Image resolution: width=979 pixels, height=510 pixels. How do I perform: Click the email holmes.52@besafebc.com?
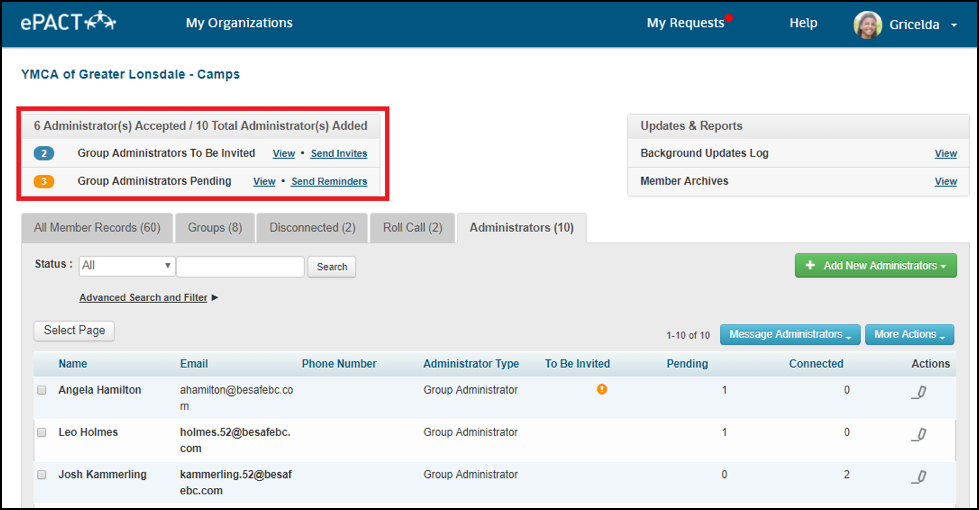point(235,441)
